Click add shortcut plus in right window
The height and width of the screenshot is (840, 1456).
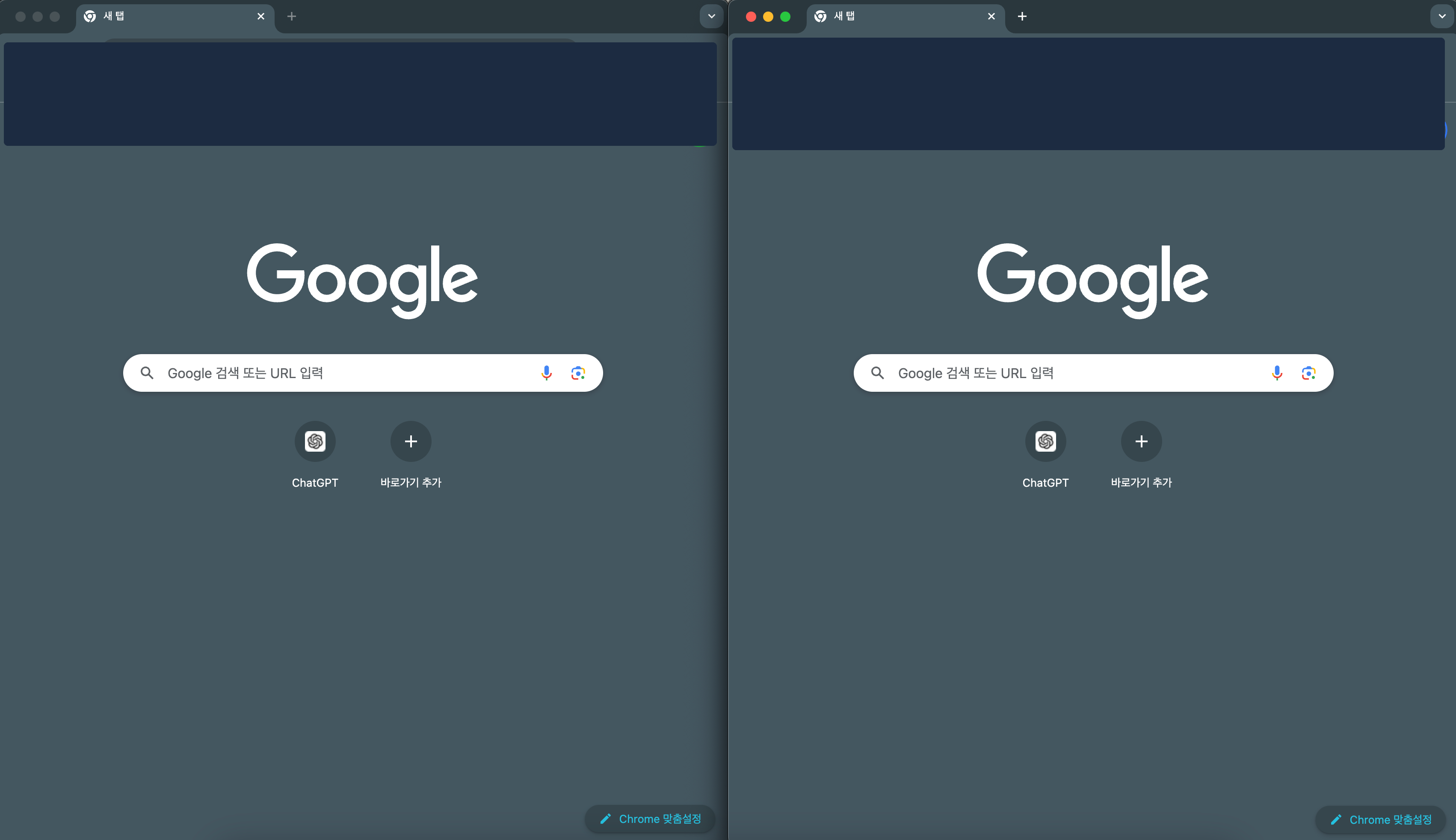coord(1141,442)
